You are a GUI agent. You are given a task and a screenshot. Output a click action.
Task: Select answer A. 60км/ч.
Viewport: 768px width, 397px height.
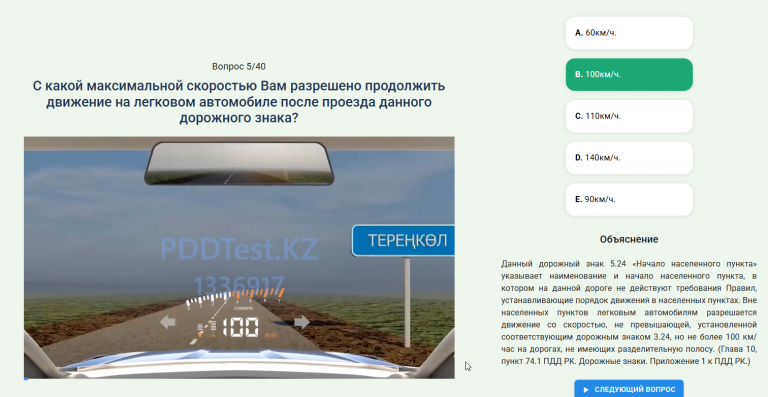tap(629, 33)
